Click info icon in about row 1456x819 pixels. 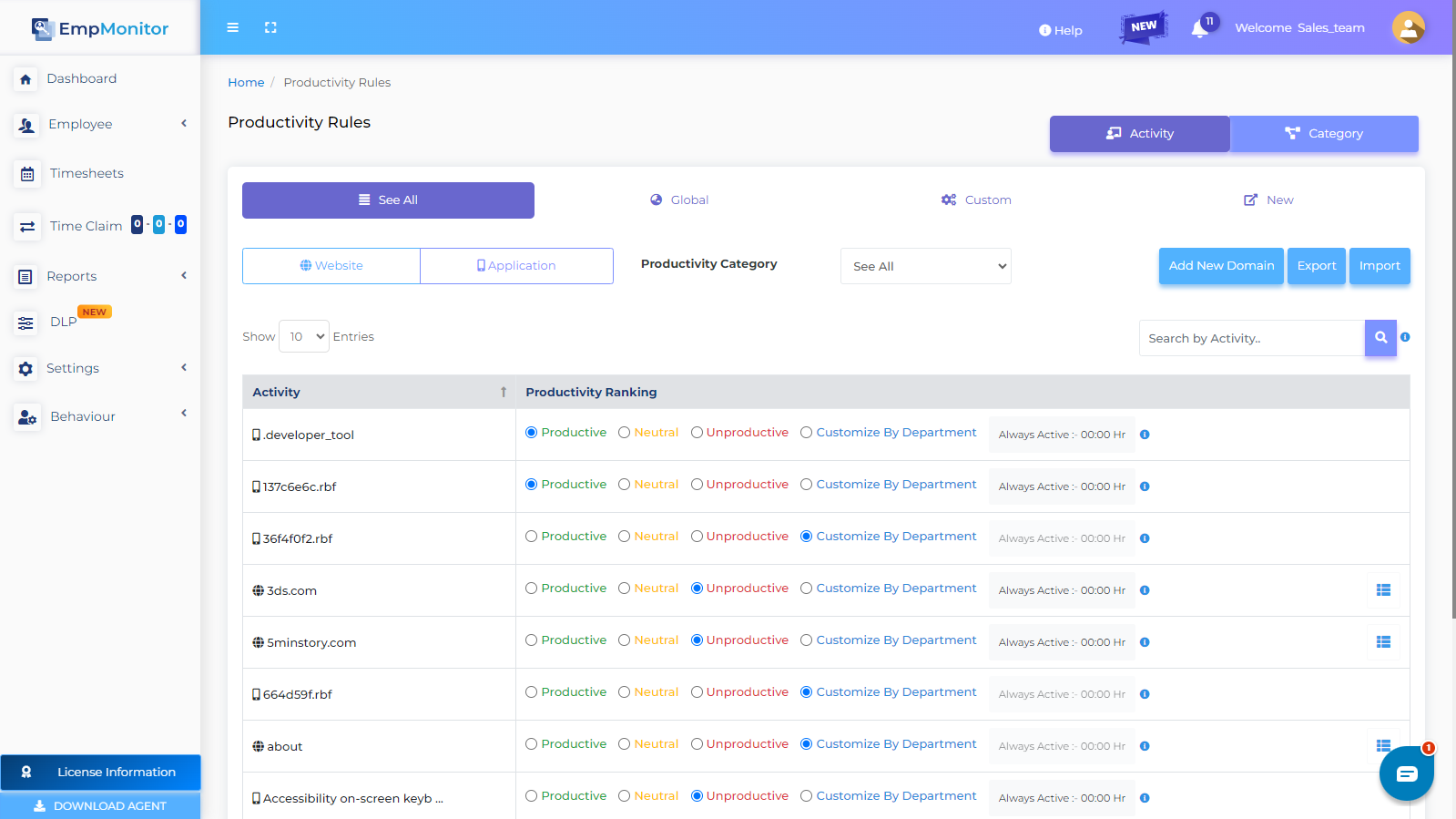pos(1145,746)
